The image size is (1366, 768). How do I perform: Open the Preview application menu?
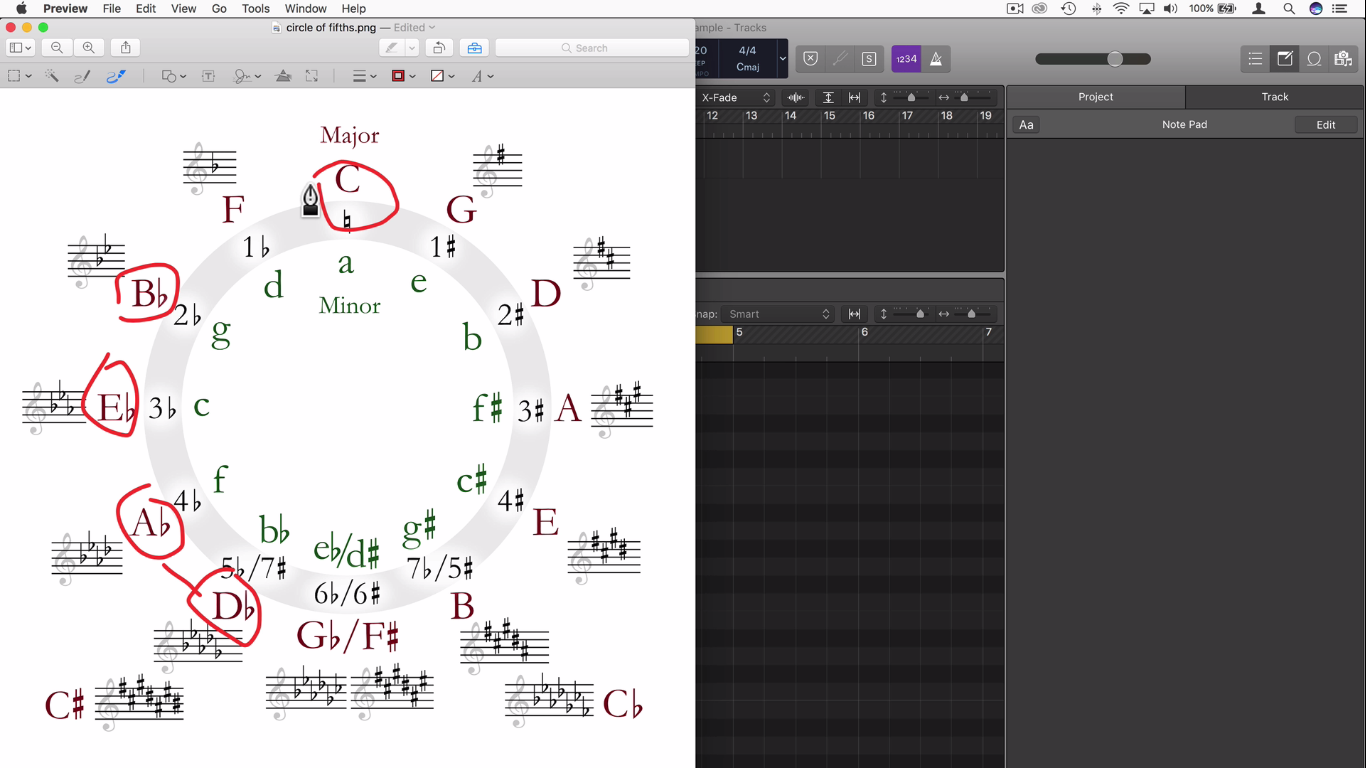65,8
